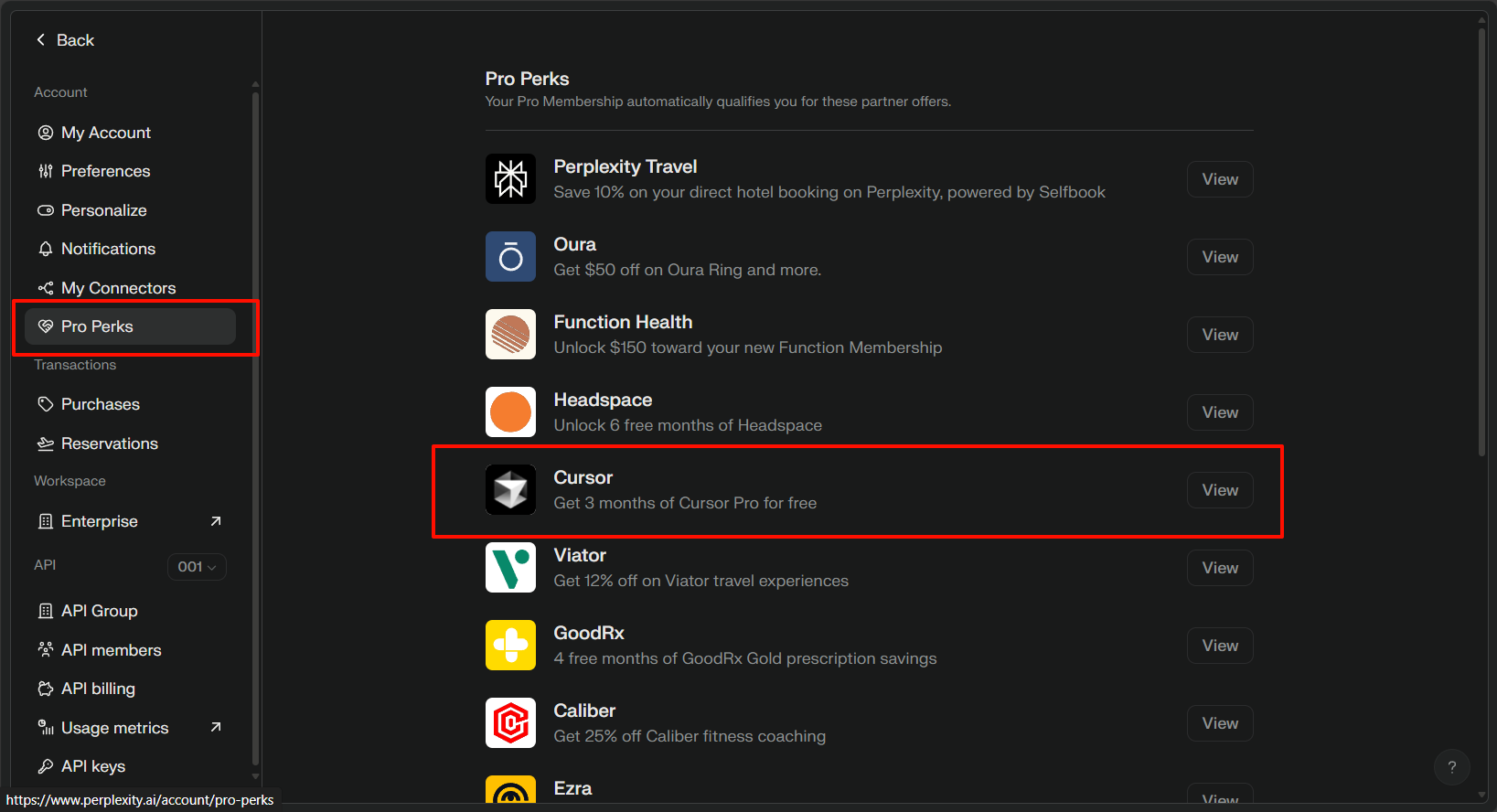Click the green Viator logo icon
This screenshot has width=1497, height=812.
510,568
